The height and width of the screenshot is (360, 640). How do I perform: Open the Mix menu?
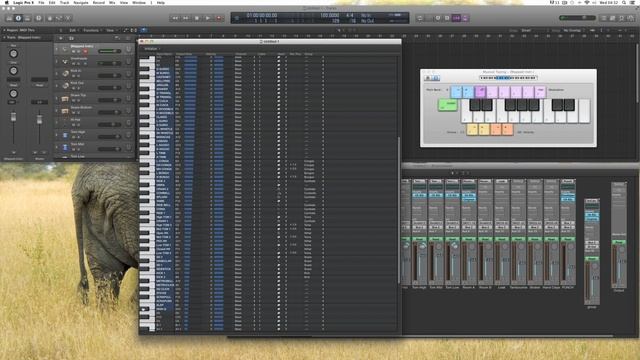click(112, 2)
